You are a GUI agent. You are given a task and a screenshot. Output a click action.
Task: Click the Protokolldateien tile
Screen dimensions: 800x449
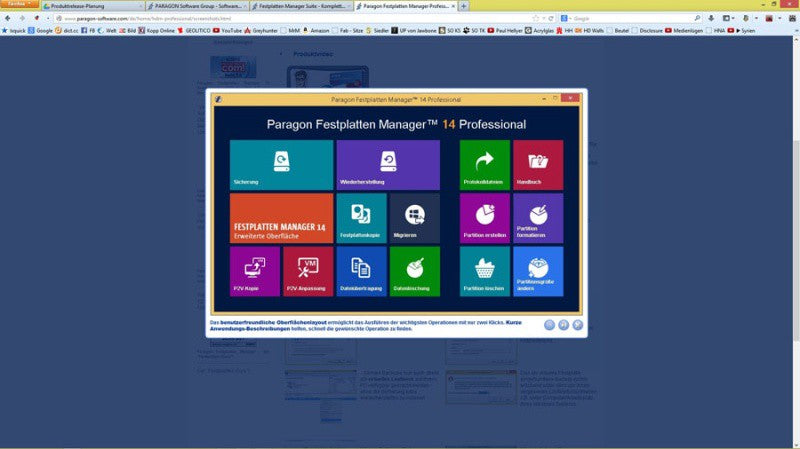(x=484, y=165)
